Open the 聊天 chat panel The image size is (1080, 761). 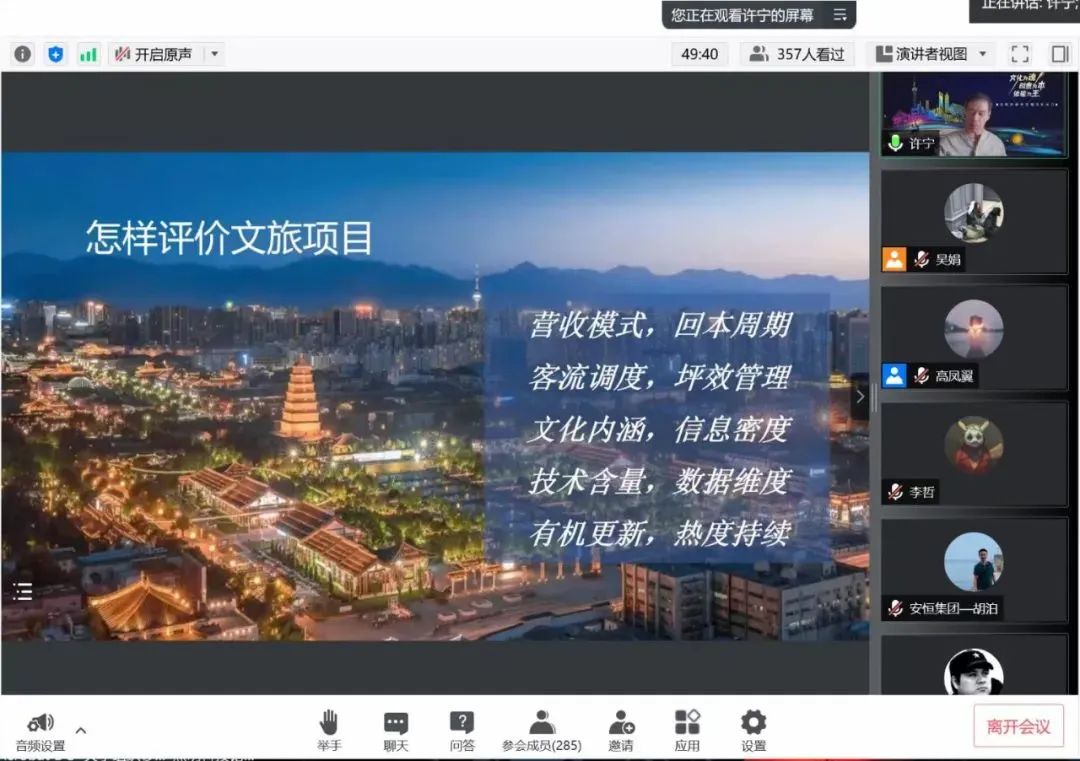point(396,730)
